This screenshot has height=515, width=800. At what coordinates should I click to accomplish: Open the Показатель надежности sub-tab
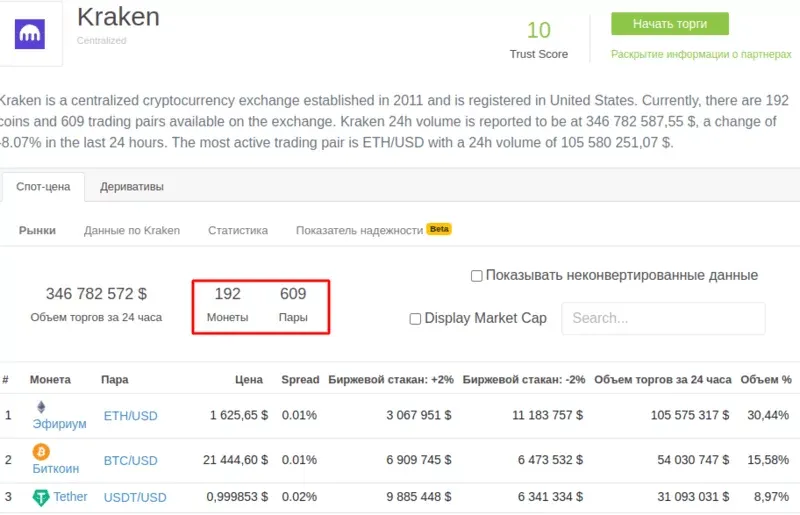point(359,231)
